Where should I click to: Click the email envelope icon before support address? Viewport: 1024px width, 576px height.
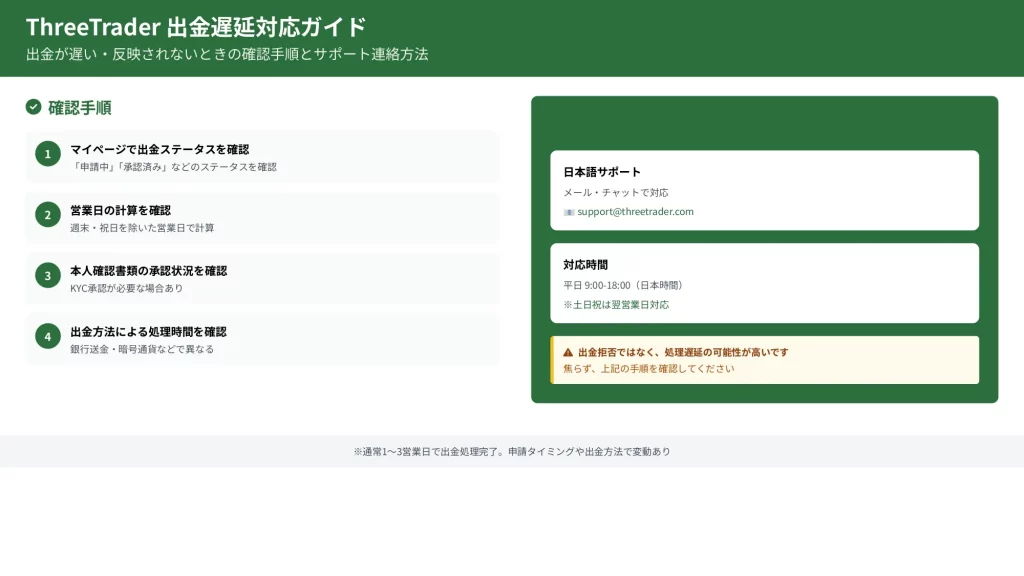[x=569, y=212]
